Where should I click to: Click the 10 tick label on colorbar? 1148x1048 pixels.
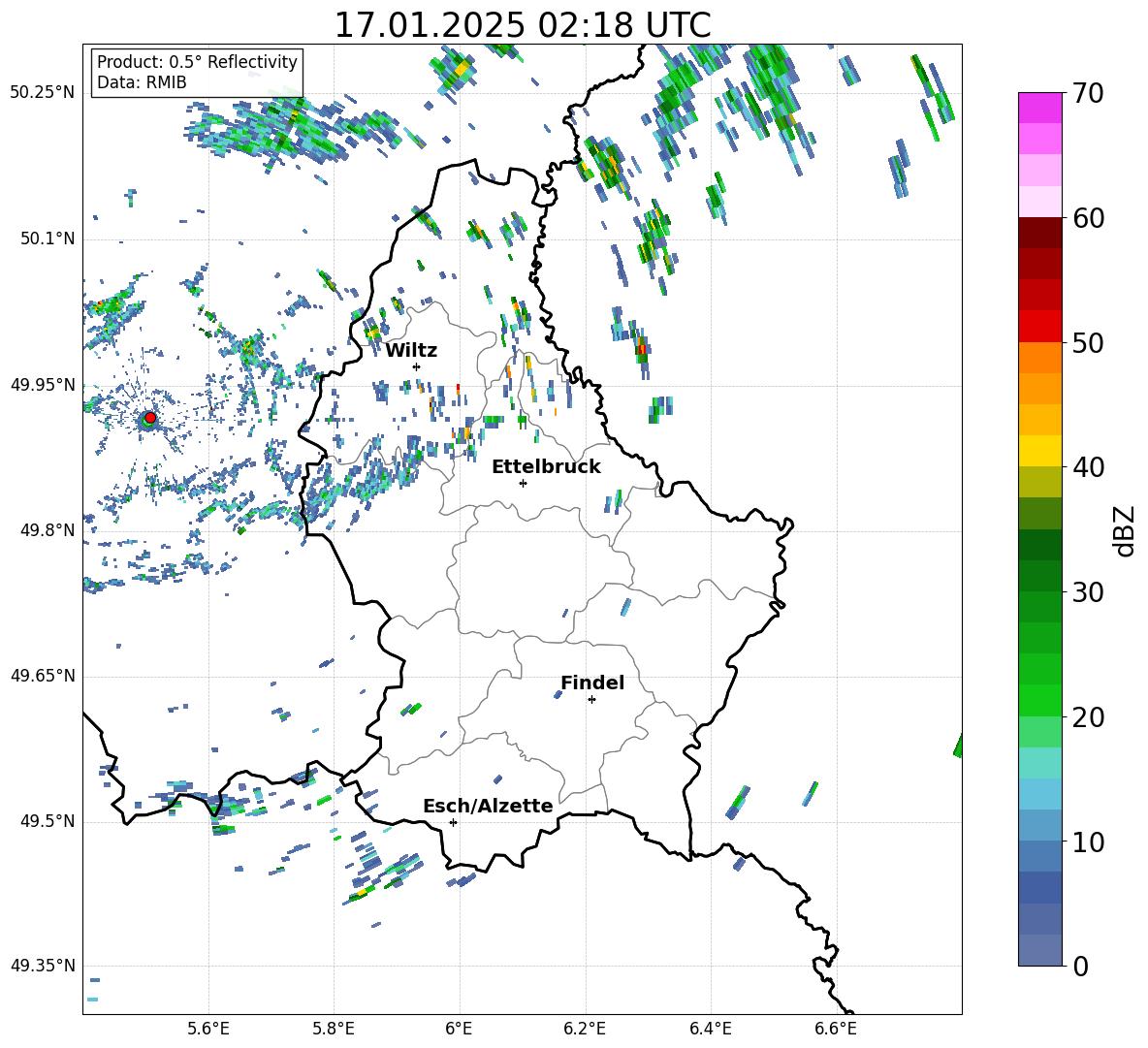[x=1088, y=842]
